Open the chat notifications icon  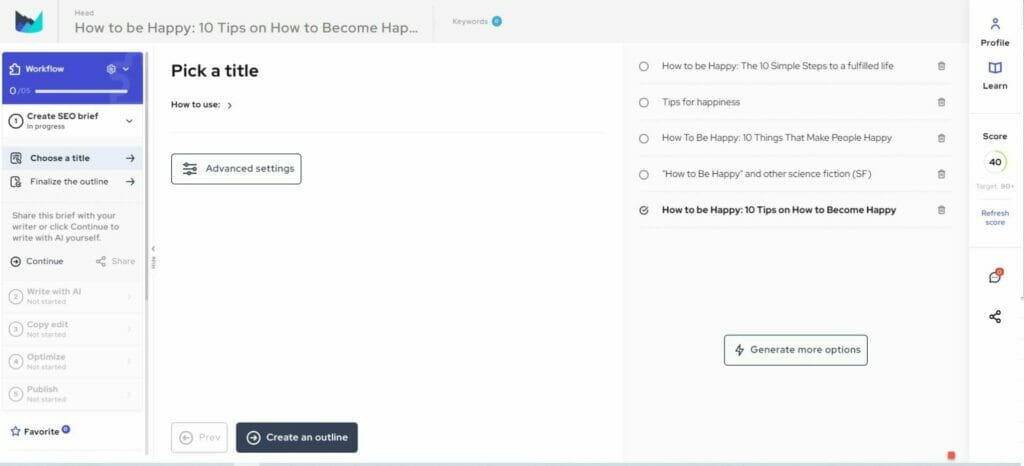(x=995, y=276)
